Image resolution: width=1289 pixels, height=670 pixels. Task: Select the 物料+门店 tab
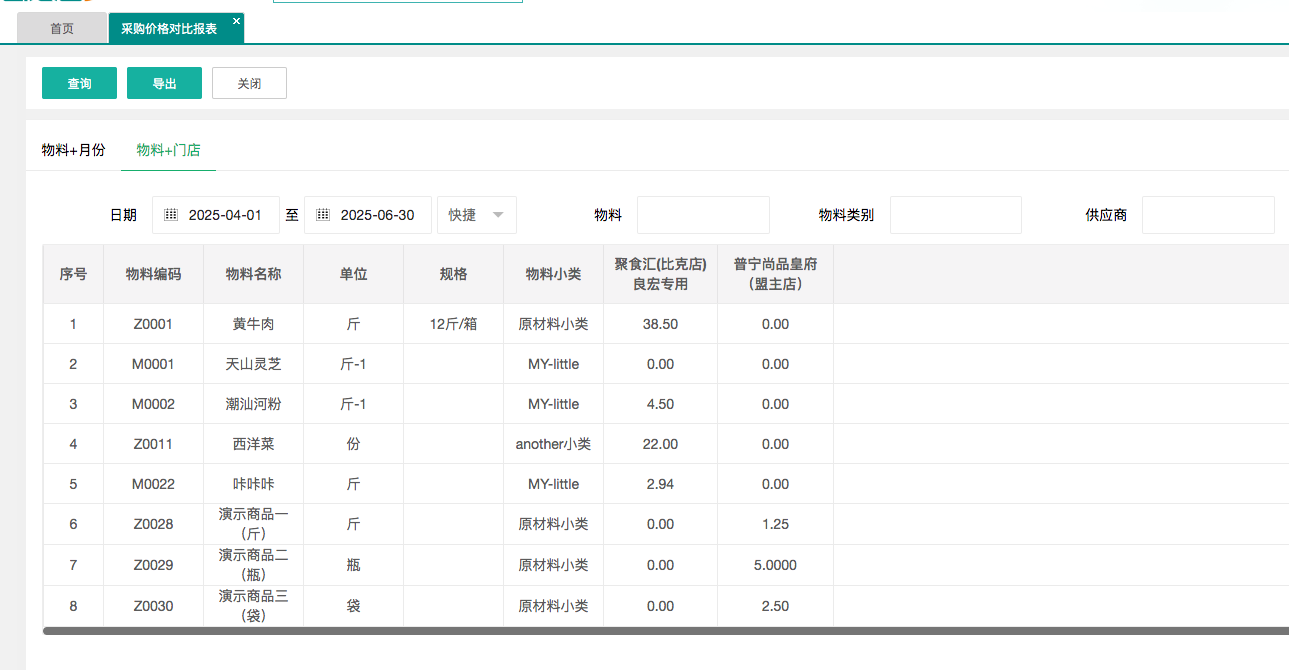pos(168,150)
